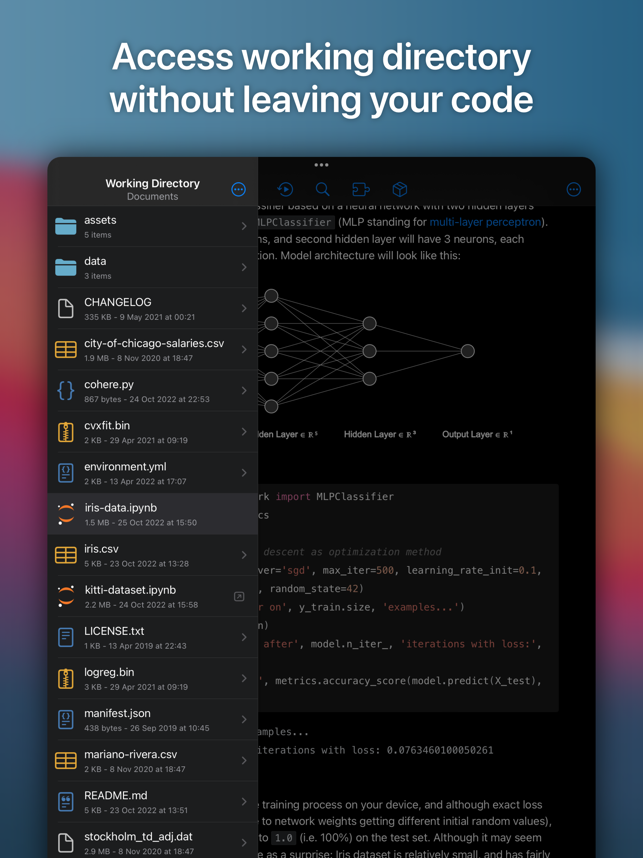Open the packages cube icon
The image size is (643, 858).
pos(400,189)
